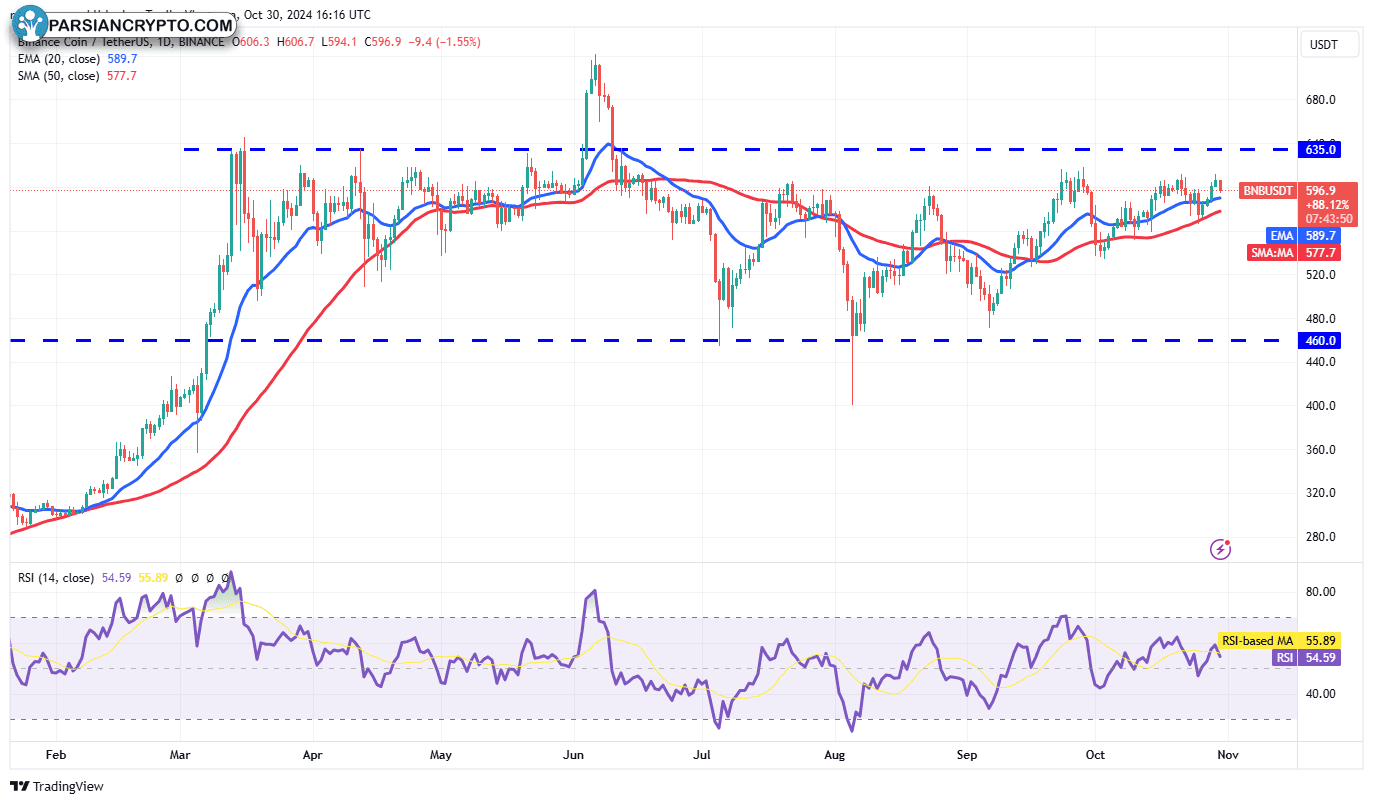
Task: Click the O606.3 open price value
Action: tap(250, 42)
